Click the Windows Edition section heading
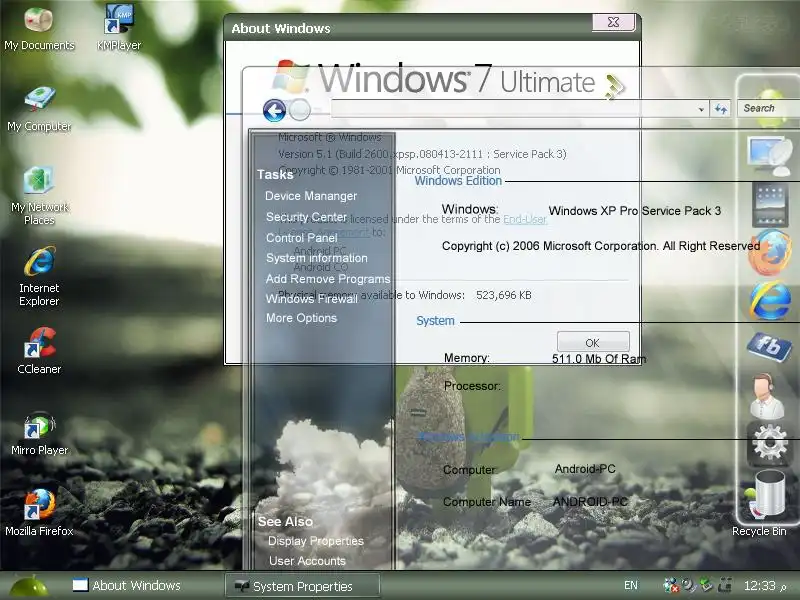 (458, 181)
